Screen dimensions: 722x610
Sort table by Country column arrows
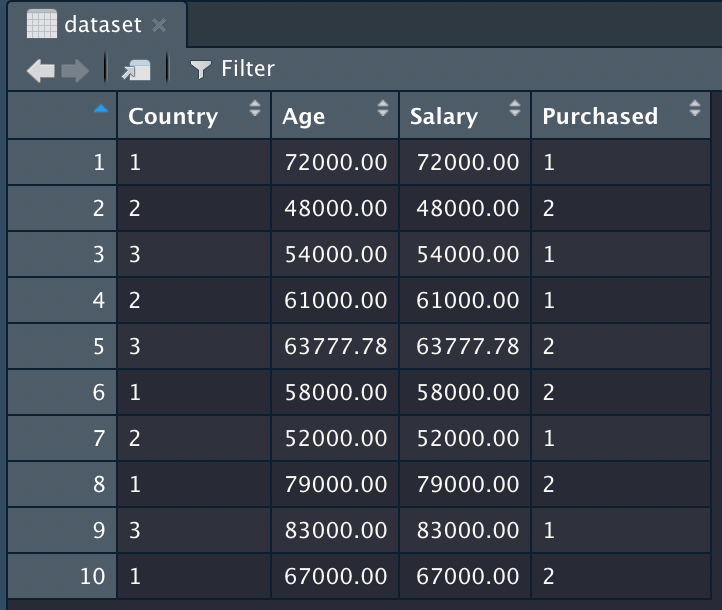[255, 109]
